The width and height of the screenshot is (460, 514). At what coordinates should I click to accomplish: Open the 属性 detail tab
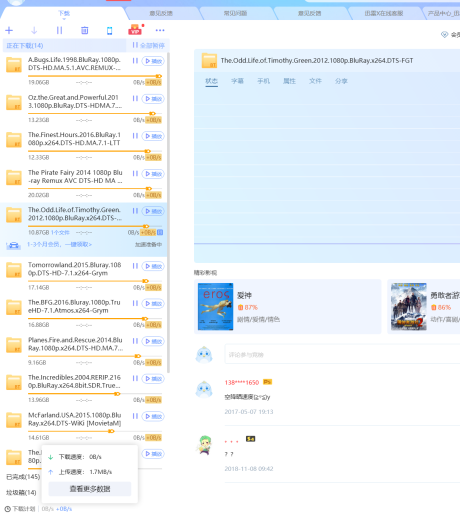pos(289,81)
